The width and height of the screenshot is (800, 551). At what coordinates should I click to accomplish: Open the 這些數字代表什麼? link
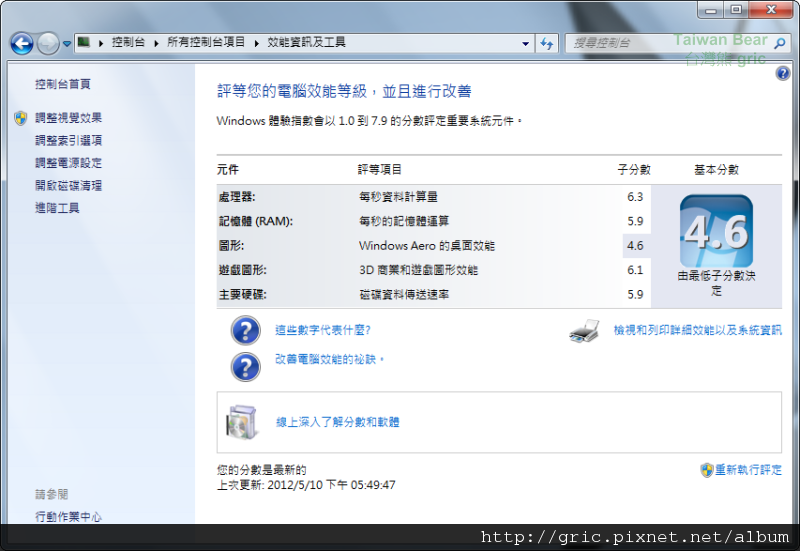[x=323, y=330]
